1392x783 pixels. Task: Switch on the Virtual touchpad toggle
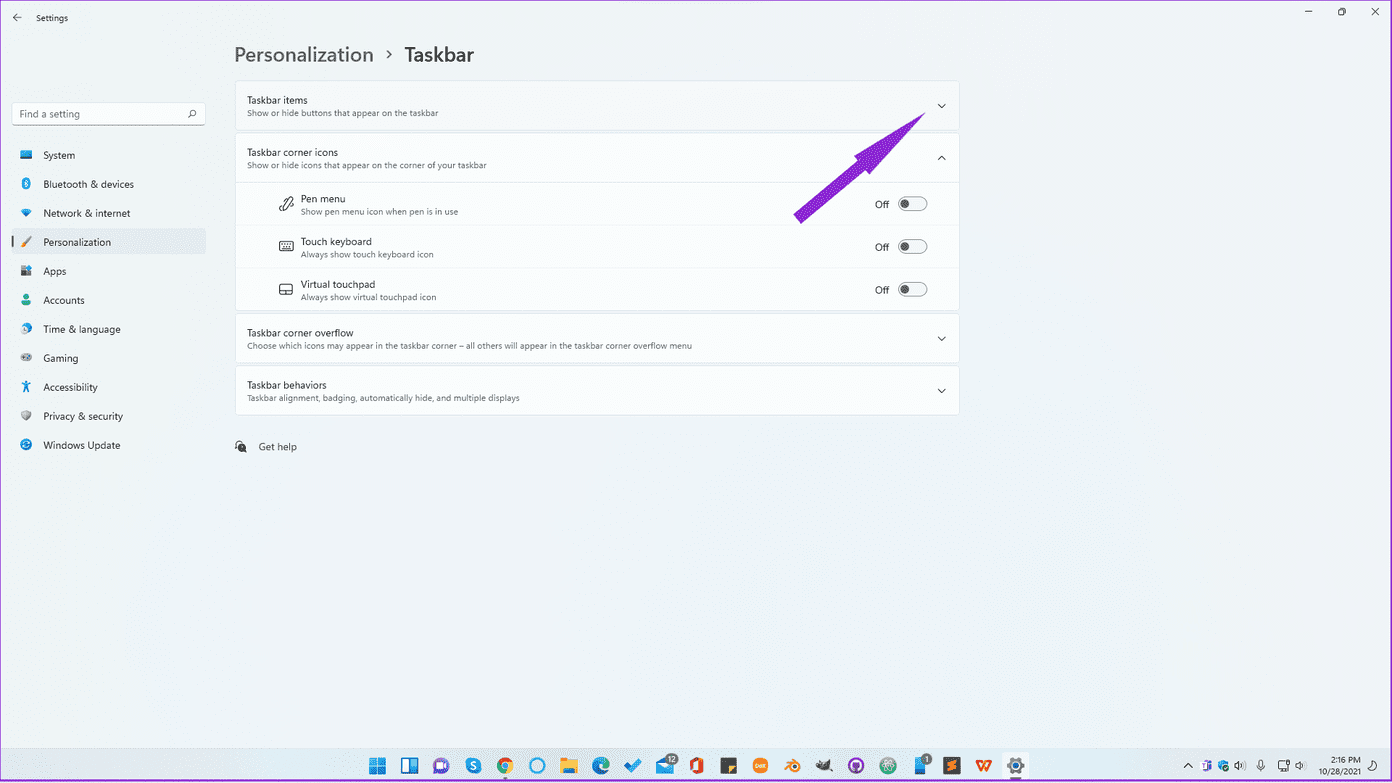912,290
